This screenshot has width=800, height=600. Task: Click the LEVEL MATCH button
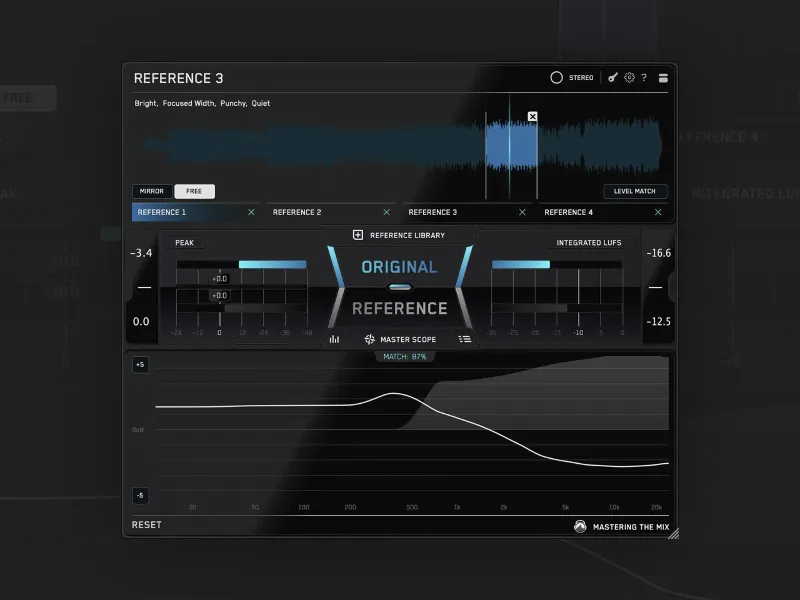pyautogui.click(x=635, y=191)
